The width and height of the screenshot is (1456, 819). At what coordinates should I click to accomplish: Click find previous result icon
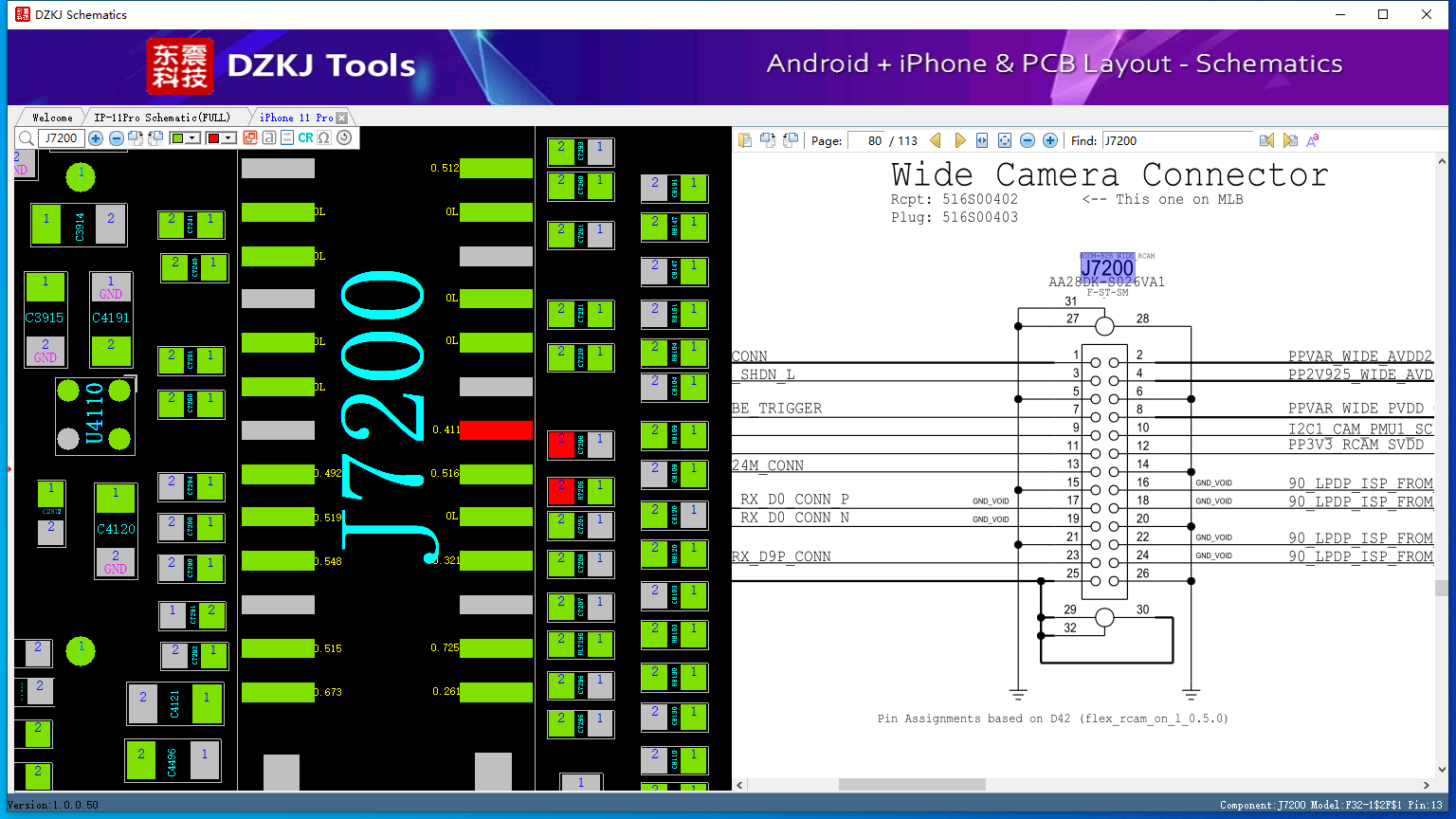1266,140
